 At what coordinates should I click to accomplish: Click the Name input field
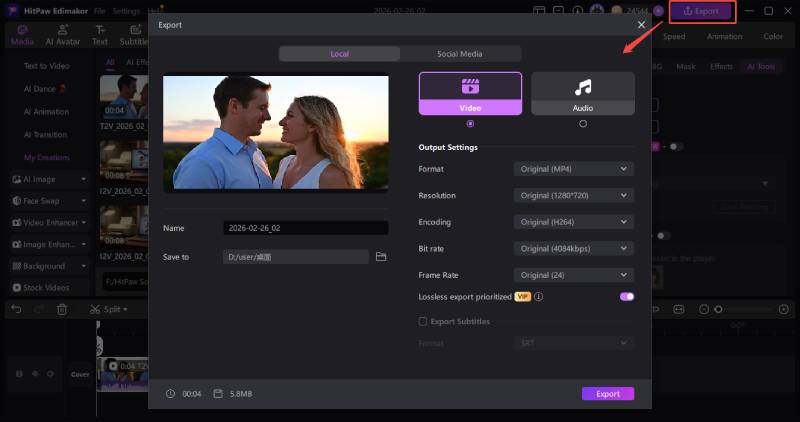pos(305,228)
